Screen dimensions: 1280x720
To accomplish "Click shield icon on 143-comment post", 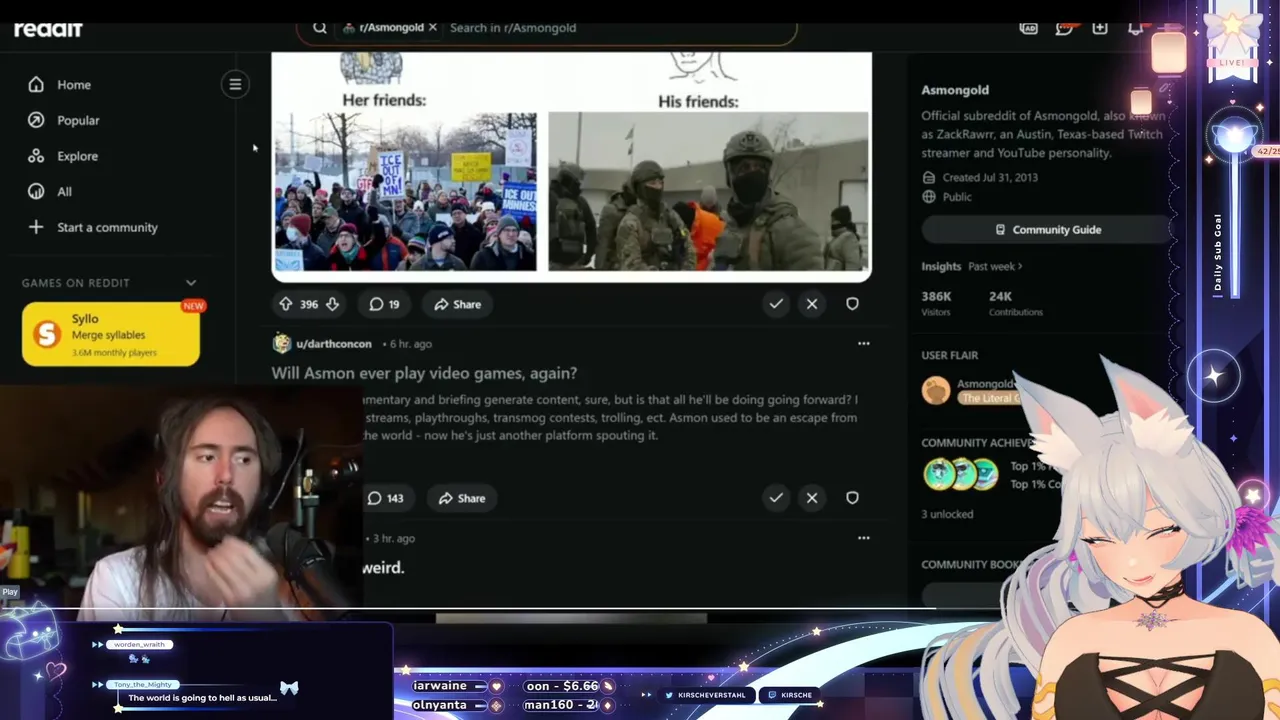I will [x=852, y=498].
